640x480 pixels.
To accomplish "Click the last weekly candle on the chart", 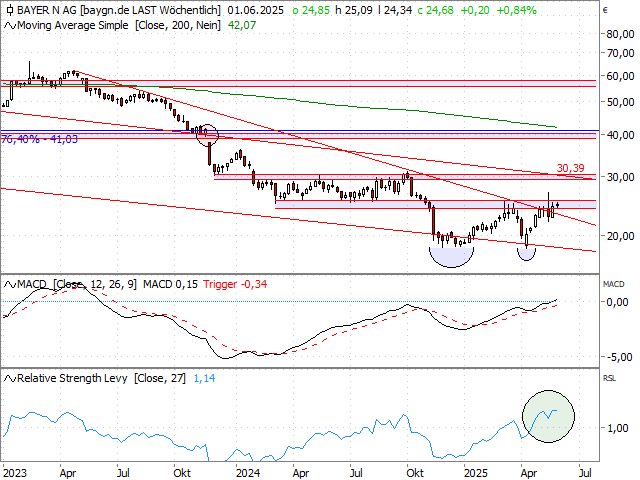I will (x=558, y=205).
